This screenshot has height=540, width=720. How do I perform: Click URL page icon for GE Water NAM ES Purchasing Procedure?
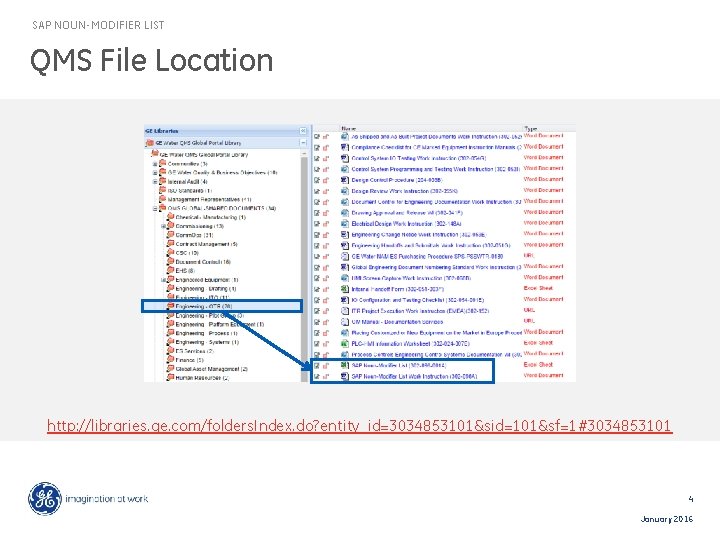344,256
